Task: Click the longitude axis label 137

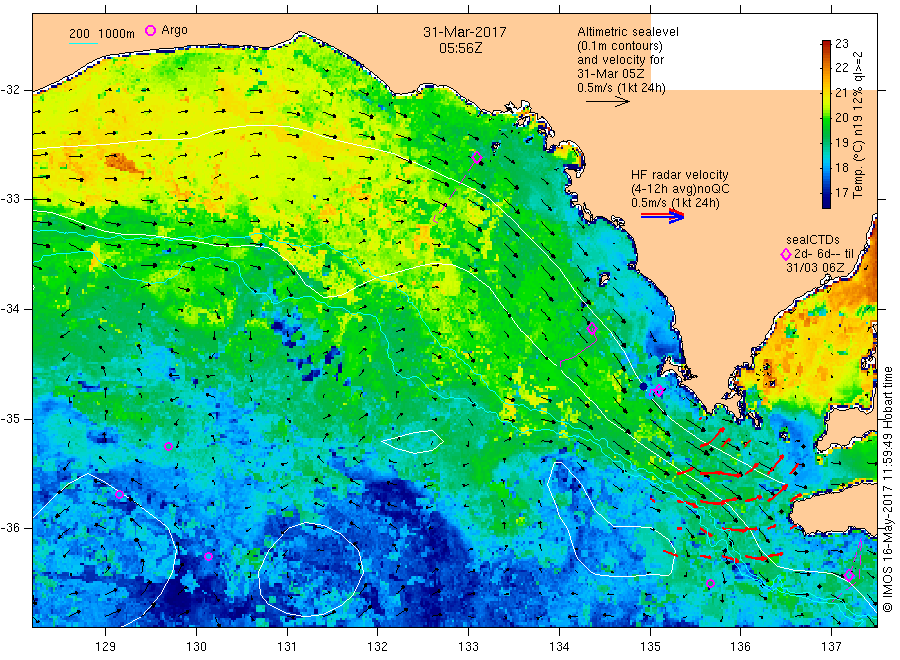Action: point(831,647)
